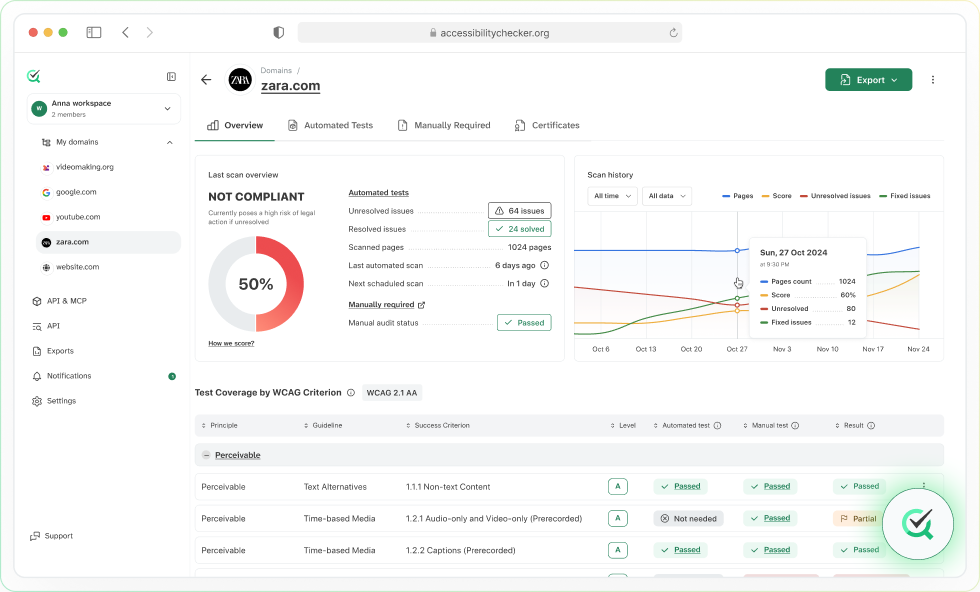Go back with the browser back arrow

pyautogui.click(x=126, y=33)
